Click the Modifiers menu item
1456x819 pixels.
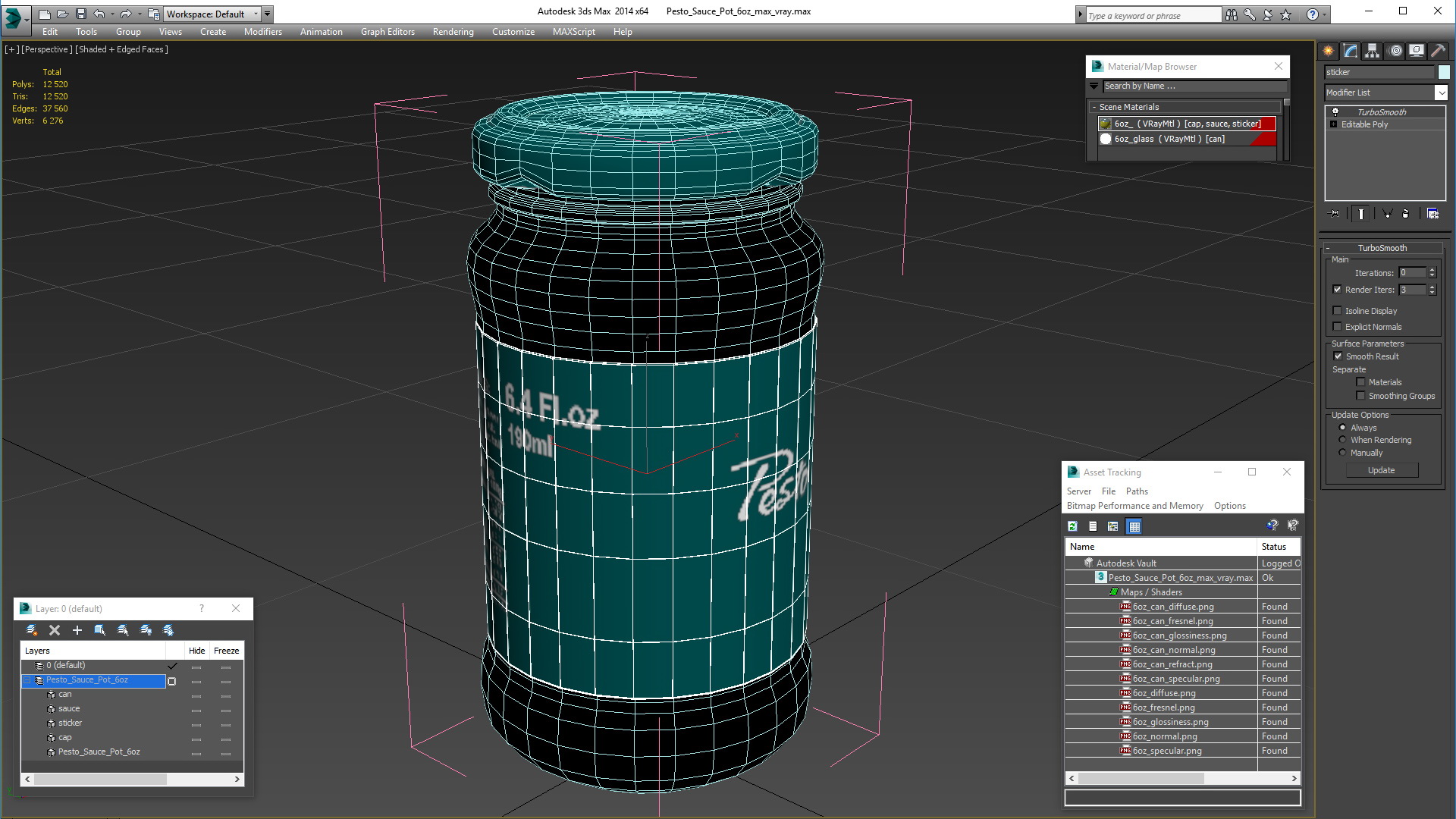point(262,31)
